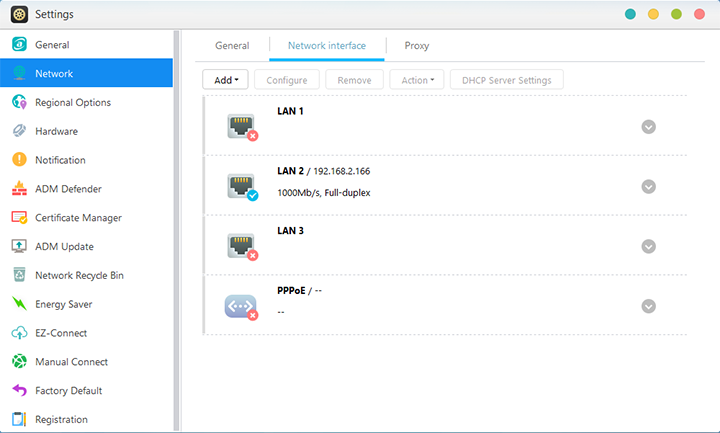Open the Add dropdown button
720x433 pixels.
pos(226,80)
